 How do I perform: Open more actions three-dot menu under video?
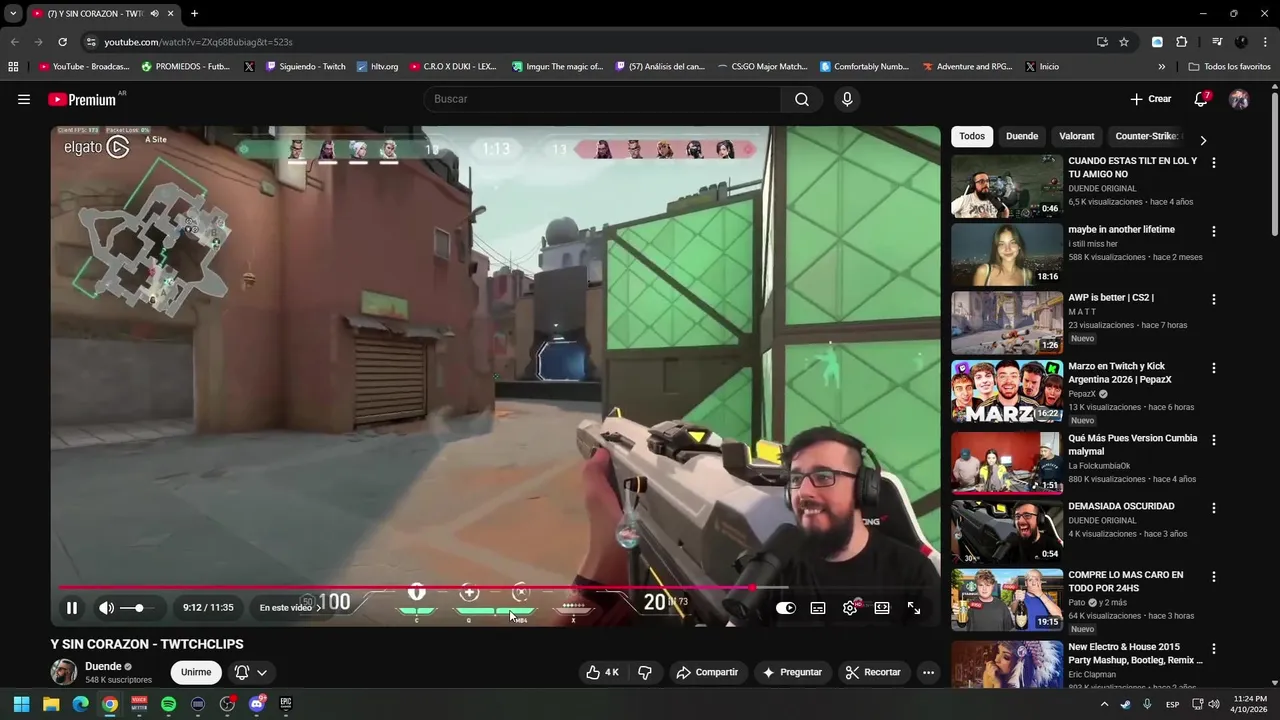click(928, 672)
